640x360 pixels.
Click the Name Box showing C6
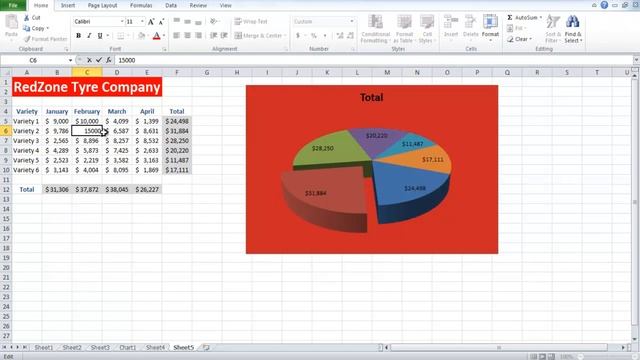point(33,60)
